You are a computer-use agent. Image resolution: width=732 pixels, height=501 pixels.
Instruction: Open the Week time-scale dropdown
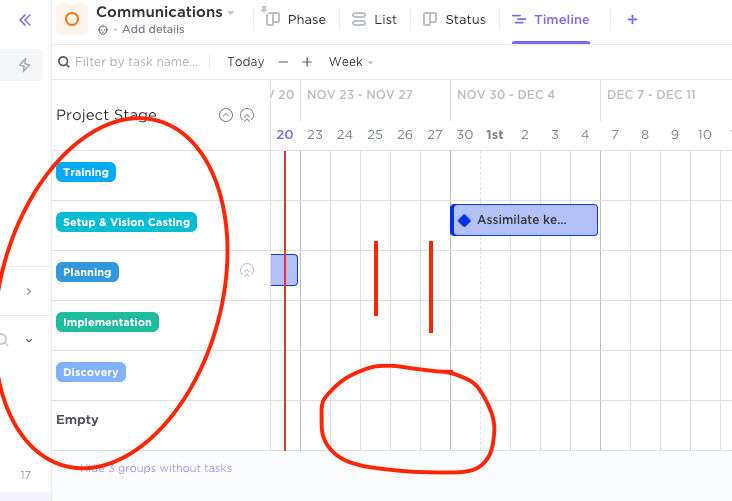(x=350, y=62)
